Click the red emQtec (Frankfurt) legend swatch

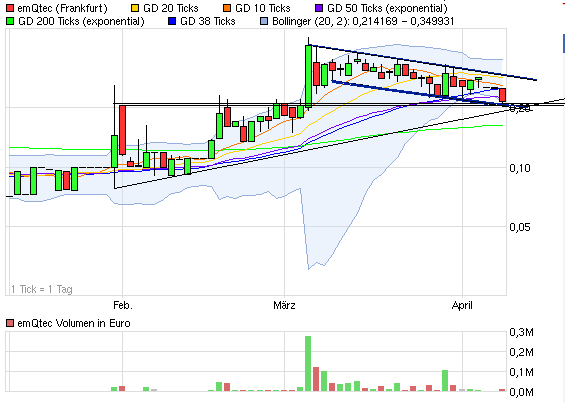[10, 8]
